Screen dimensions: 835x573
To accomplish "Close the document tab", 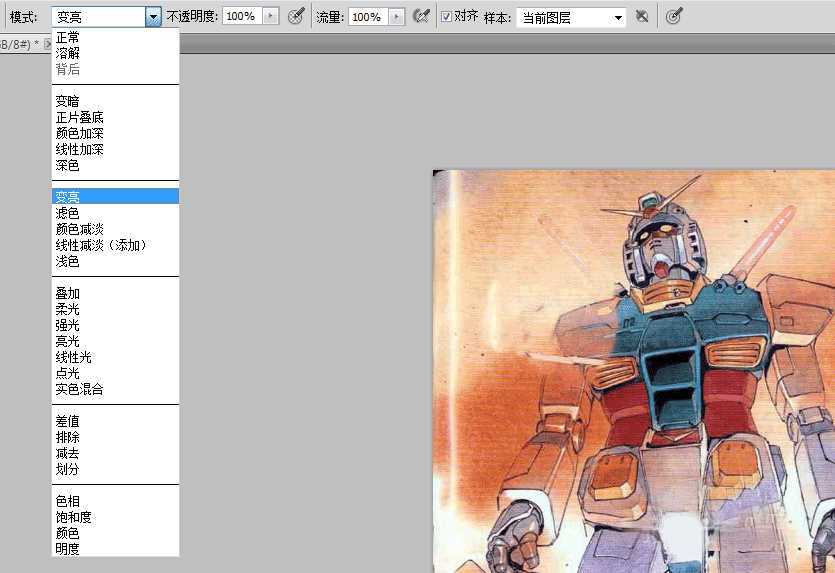I will point(49,45).
